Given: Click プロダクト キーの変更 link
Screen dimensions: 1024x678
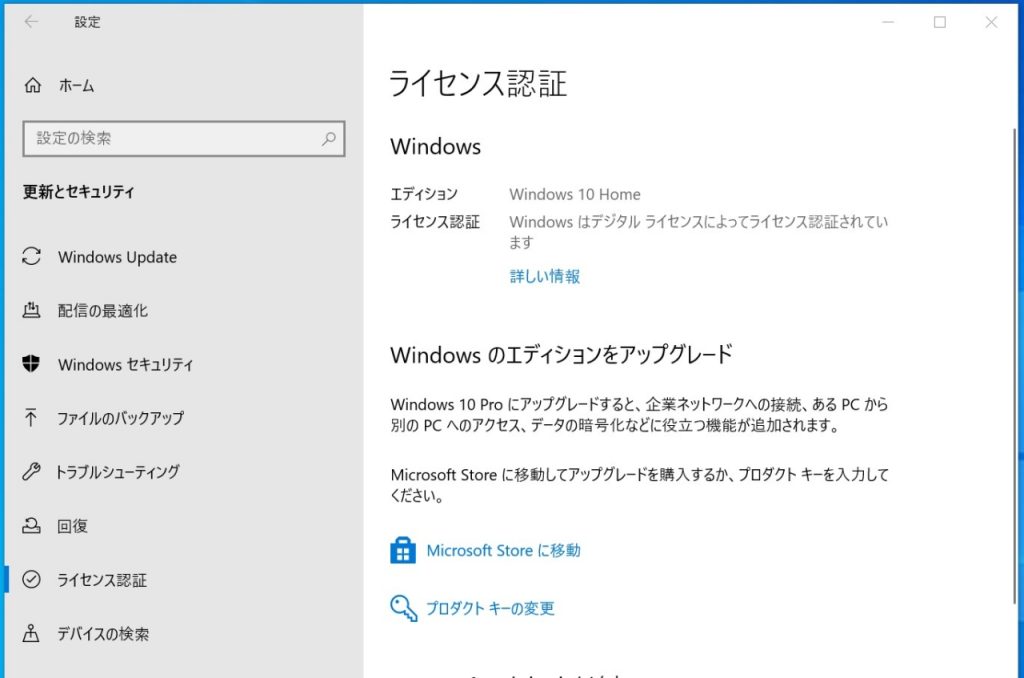Looking at the screenshot, I should click(x=490, y=608).
